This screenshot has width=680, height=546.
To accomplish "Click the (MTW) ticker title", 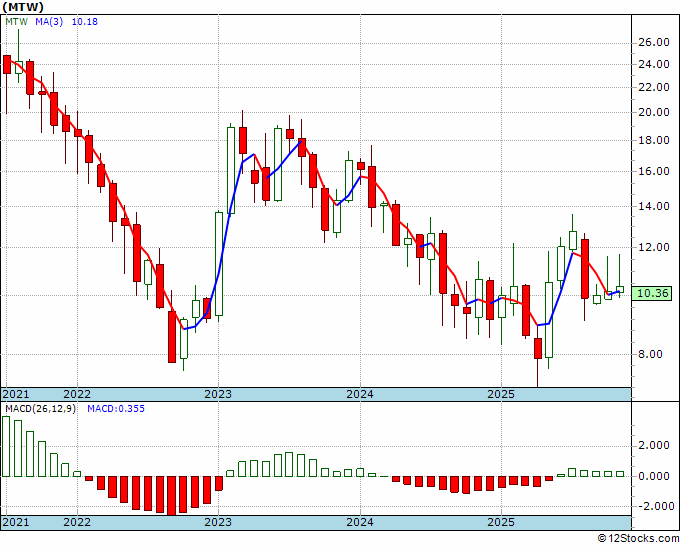I will (23, 7).
